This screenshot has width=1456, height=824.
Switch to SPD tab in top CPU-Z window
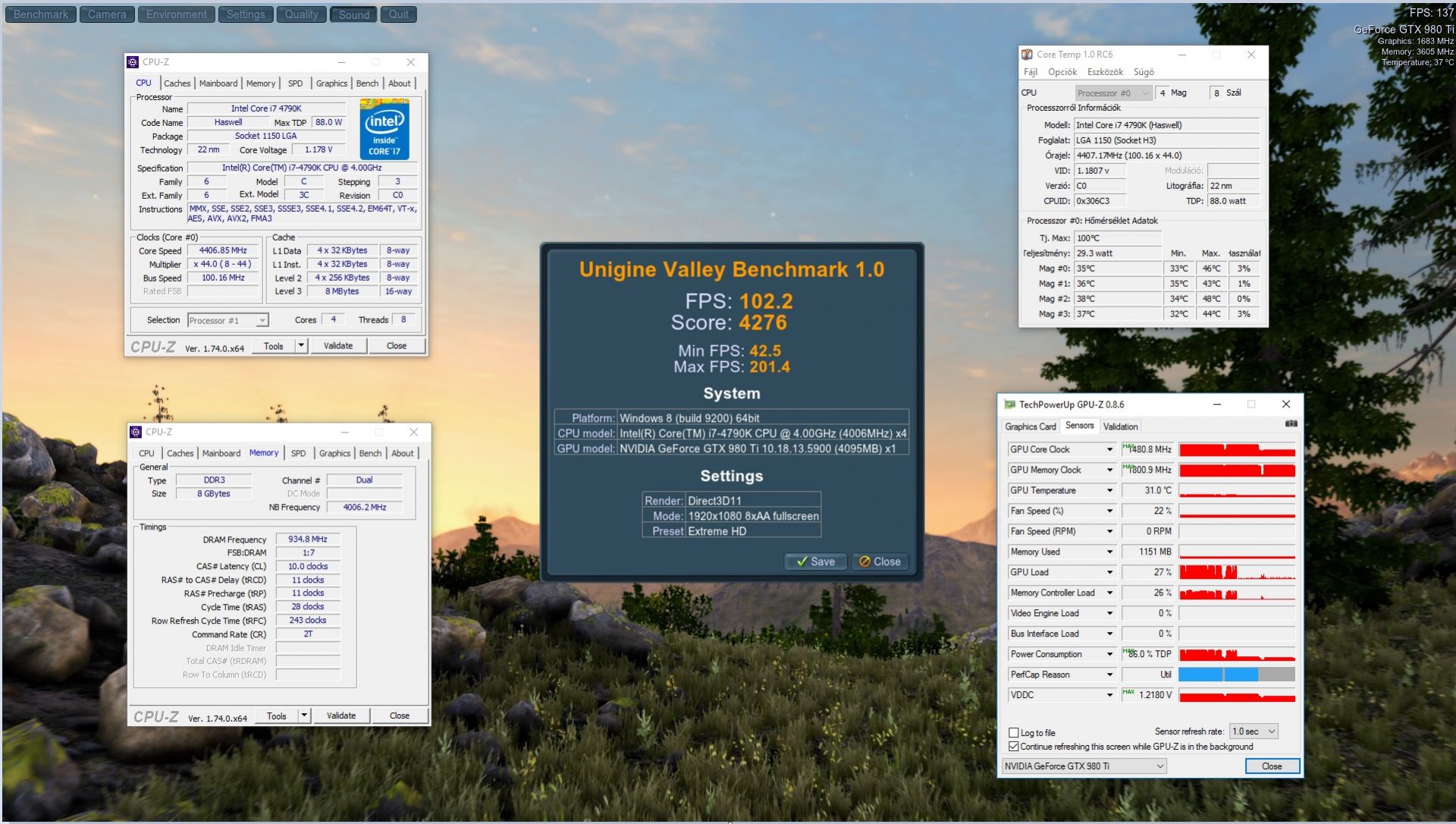[296, 83]
